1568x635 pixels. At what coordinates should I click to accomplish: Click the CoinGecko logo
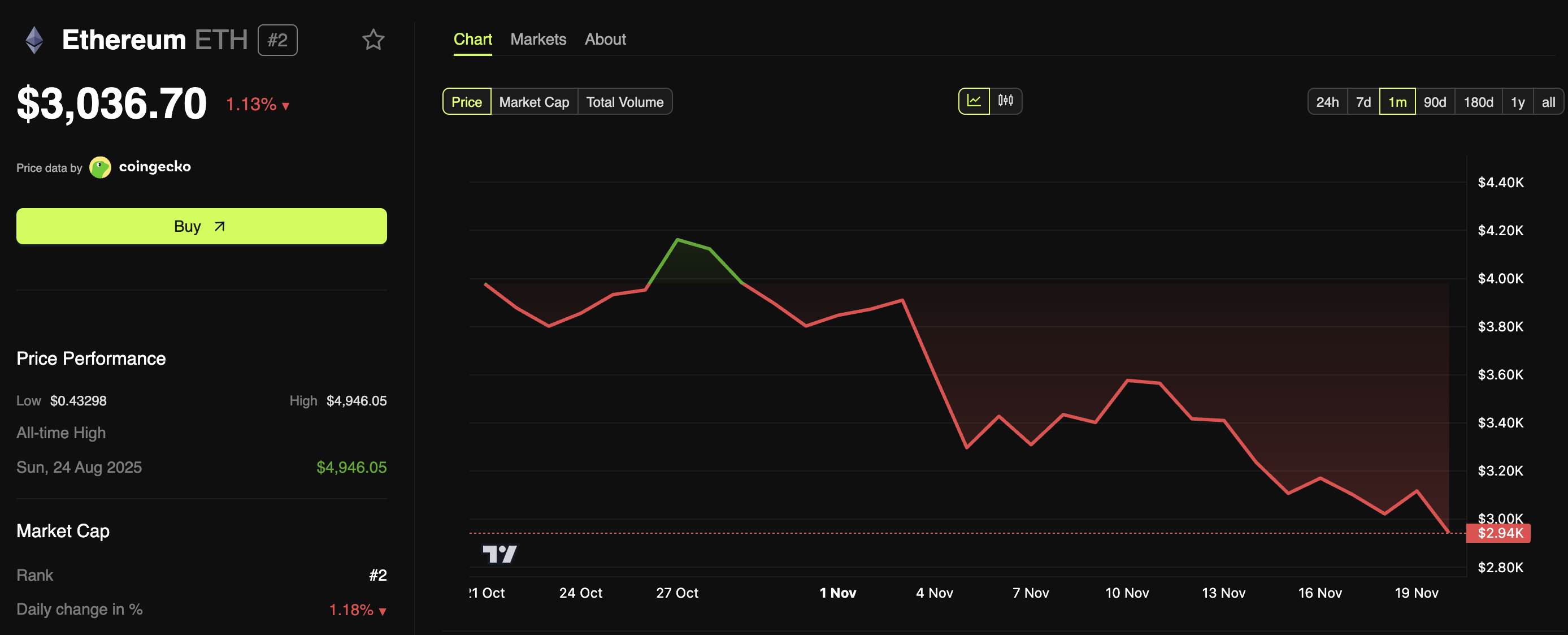101,167
